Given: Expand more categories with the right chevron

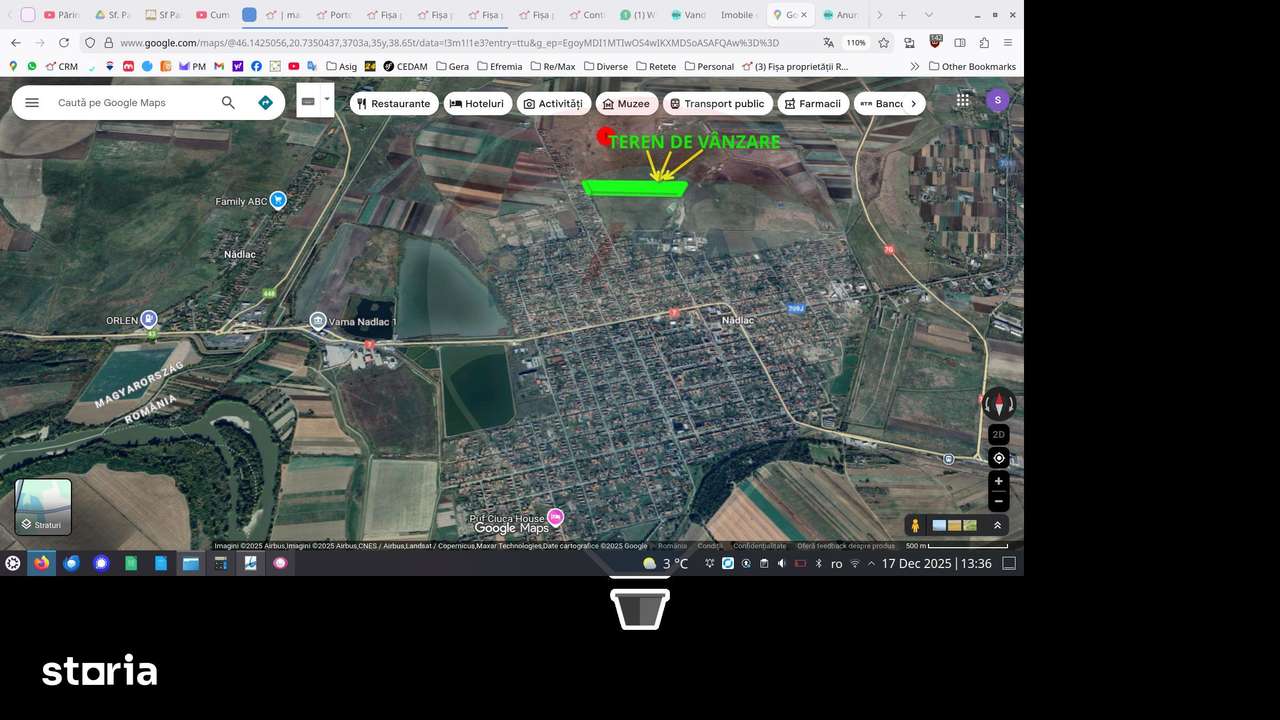Looking at the screenshot, I should 913,103.
